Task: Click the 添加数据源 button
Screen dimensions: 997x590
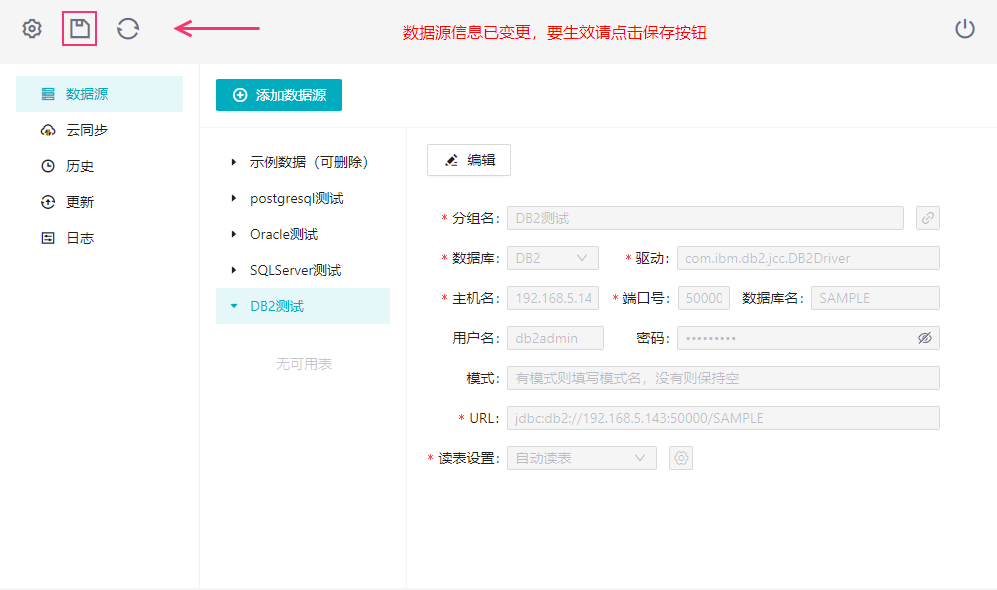Action: click(278, 95)
